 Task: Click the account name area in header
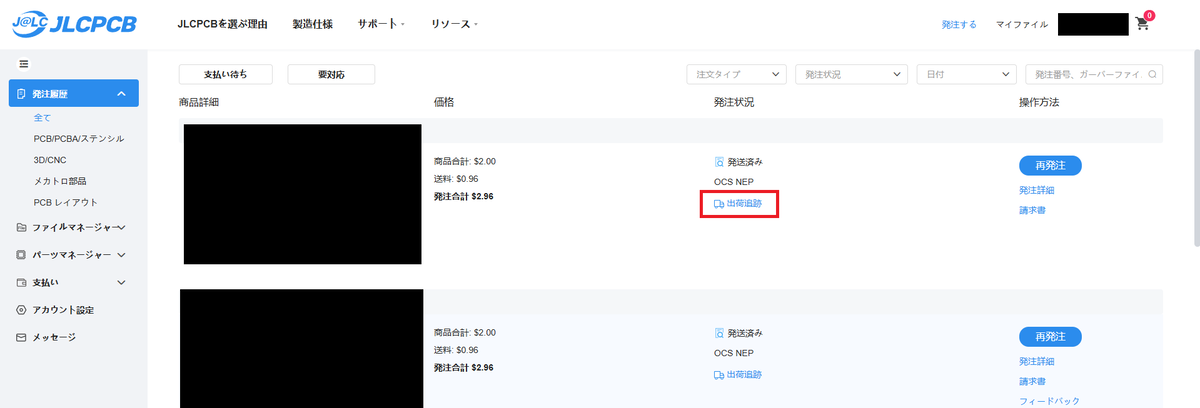(1092, 24)
